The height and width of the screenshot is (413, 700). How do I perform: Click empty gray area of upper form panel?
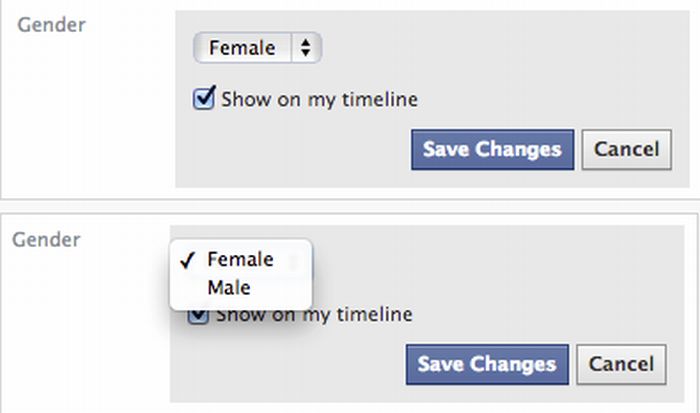(520, 60)
